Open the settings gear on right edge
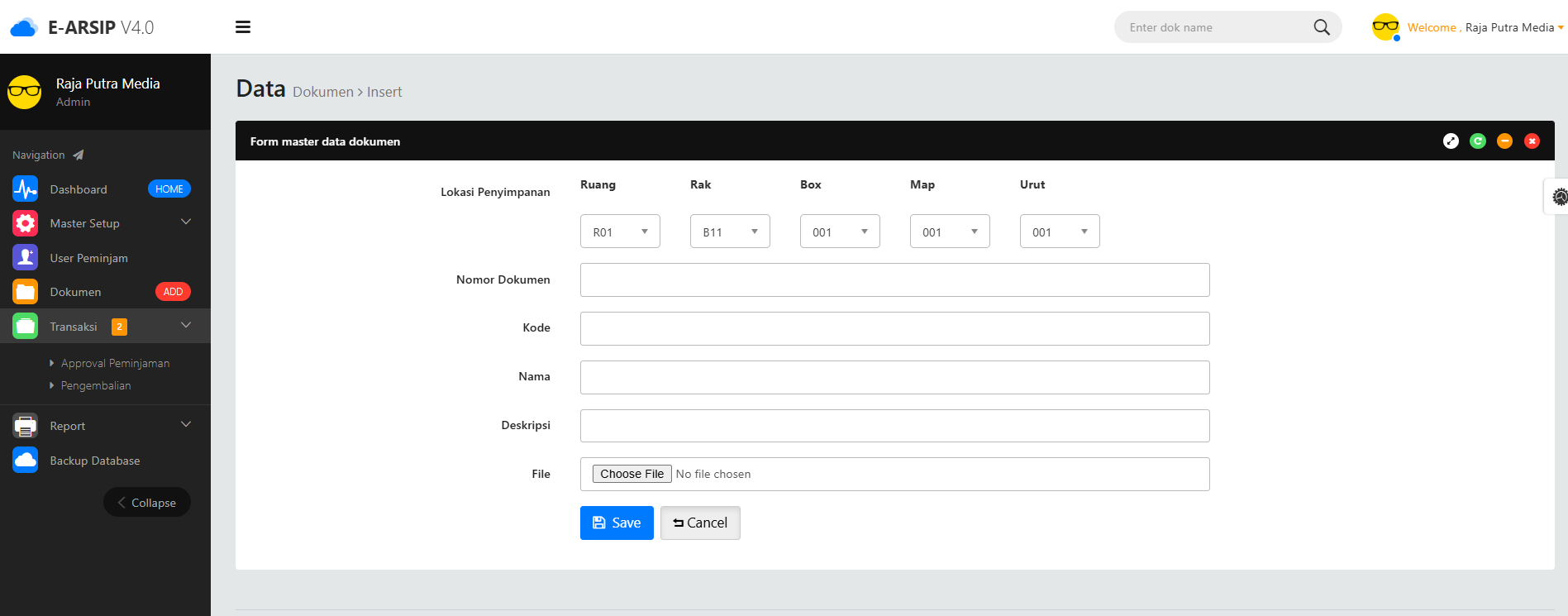Viewport: 1568px width, 616px height. click(x=1559, y=197)
